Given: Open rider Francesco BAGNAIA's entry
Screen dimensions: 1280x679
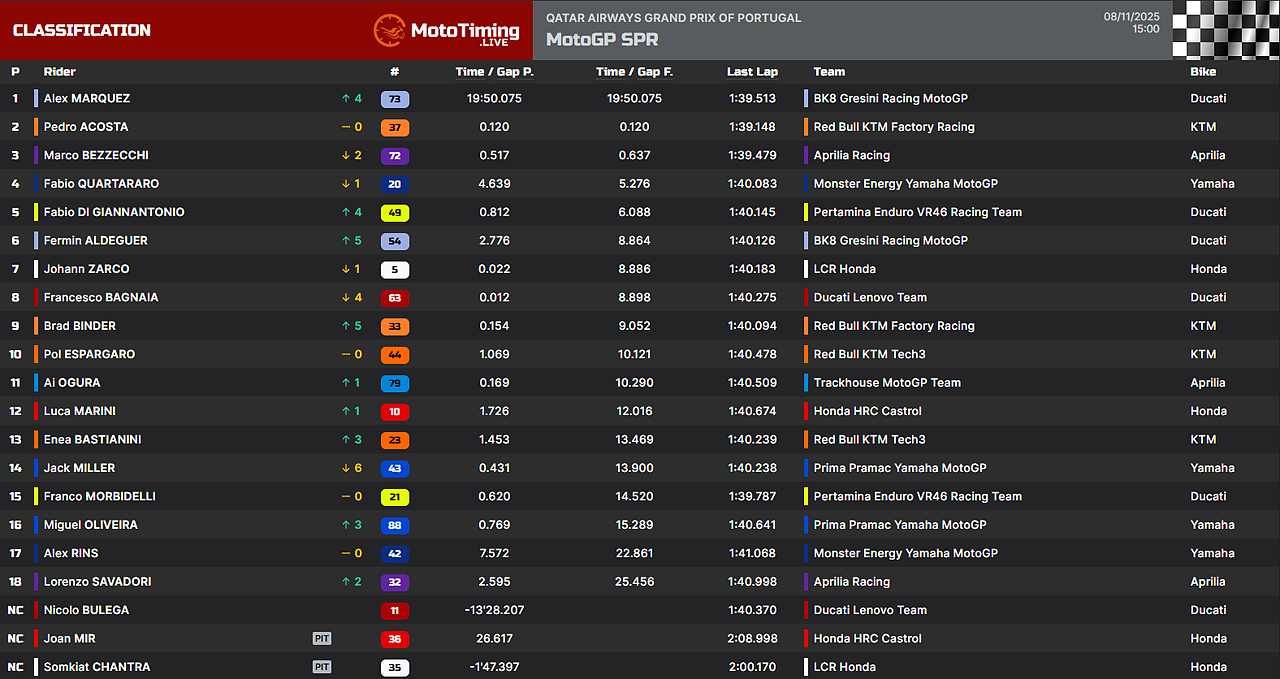Looking at the screenshot, I should tap(101, 297).
